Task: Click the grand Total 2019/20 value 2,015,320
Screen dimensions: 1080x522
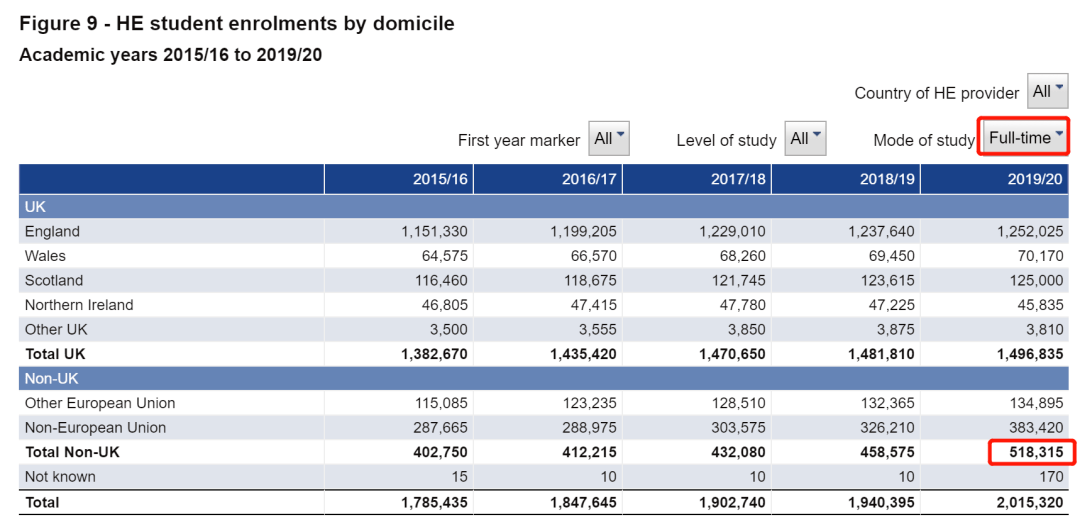Action: [1030, 502]
